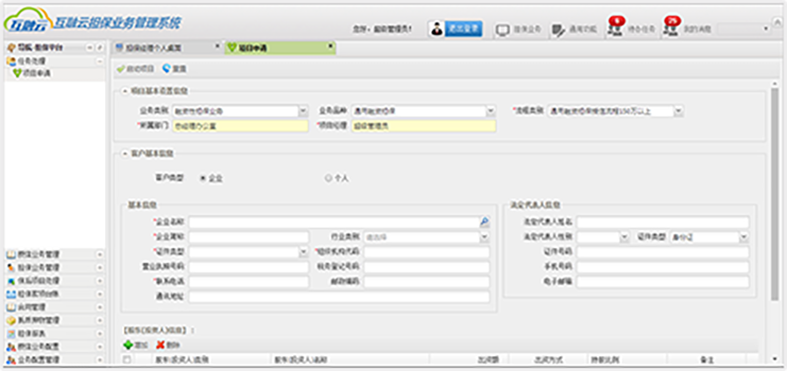Expand 担保报表 left menu section
The height and width of the screenshot is (371, 787).
coord(99,333)
